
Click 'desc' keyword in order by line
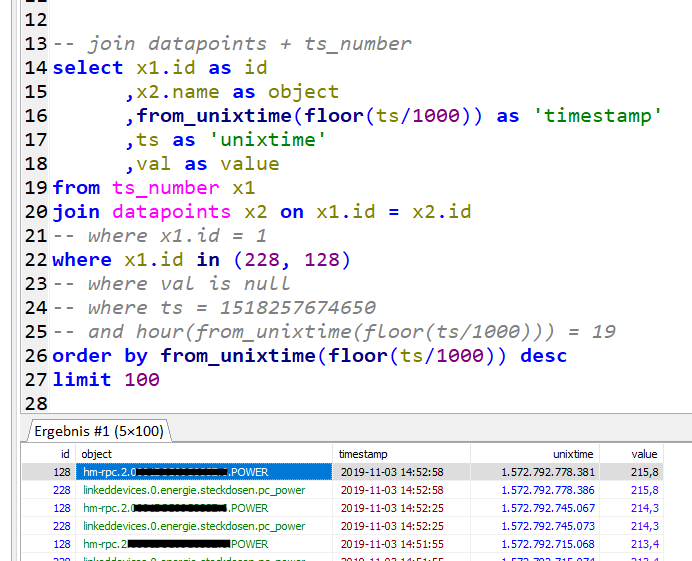(544, 356)
